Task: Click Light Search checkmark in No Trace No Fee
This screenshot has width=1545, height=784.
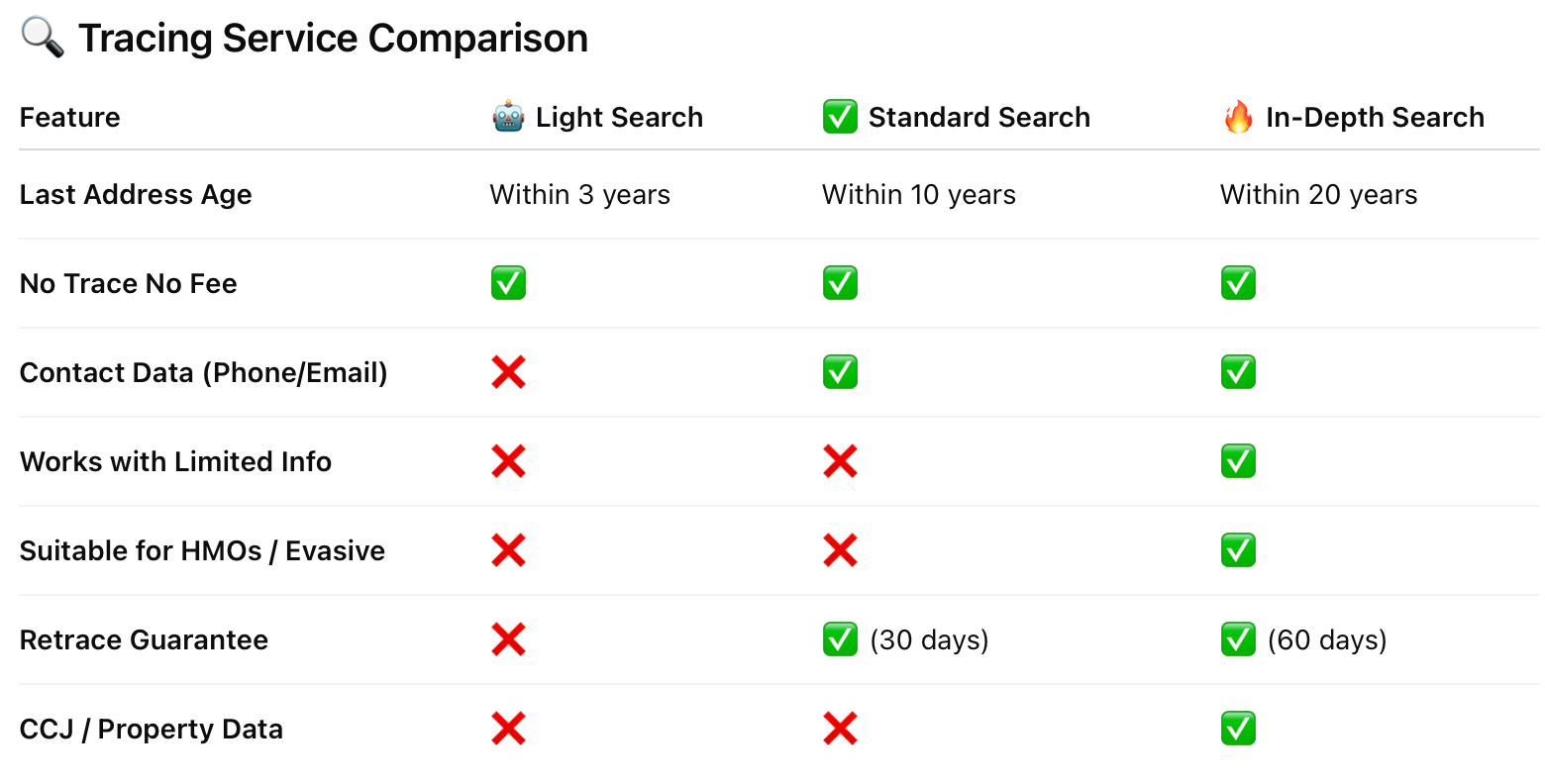Action: pos(508,283)
